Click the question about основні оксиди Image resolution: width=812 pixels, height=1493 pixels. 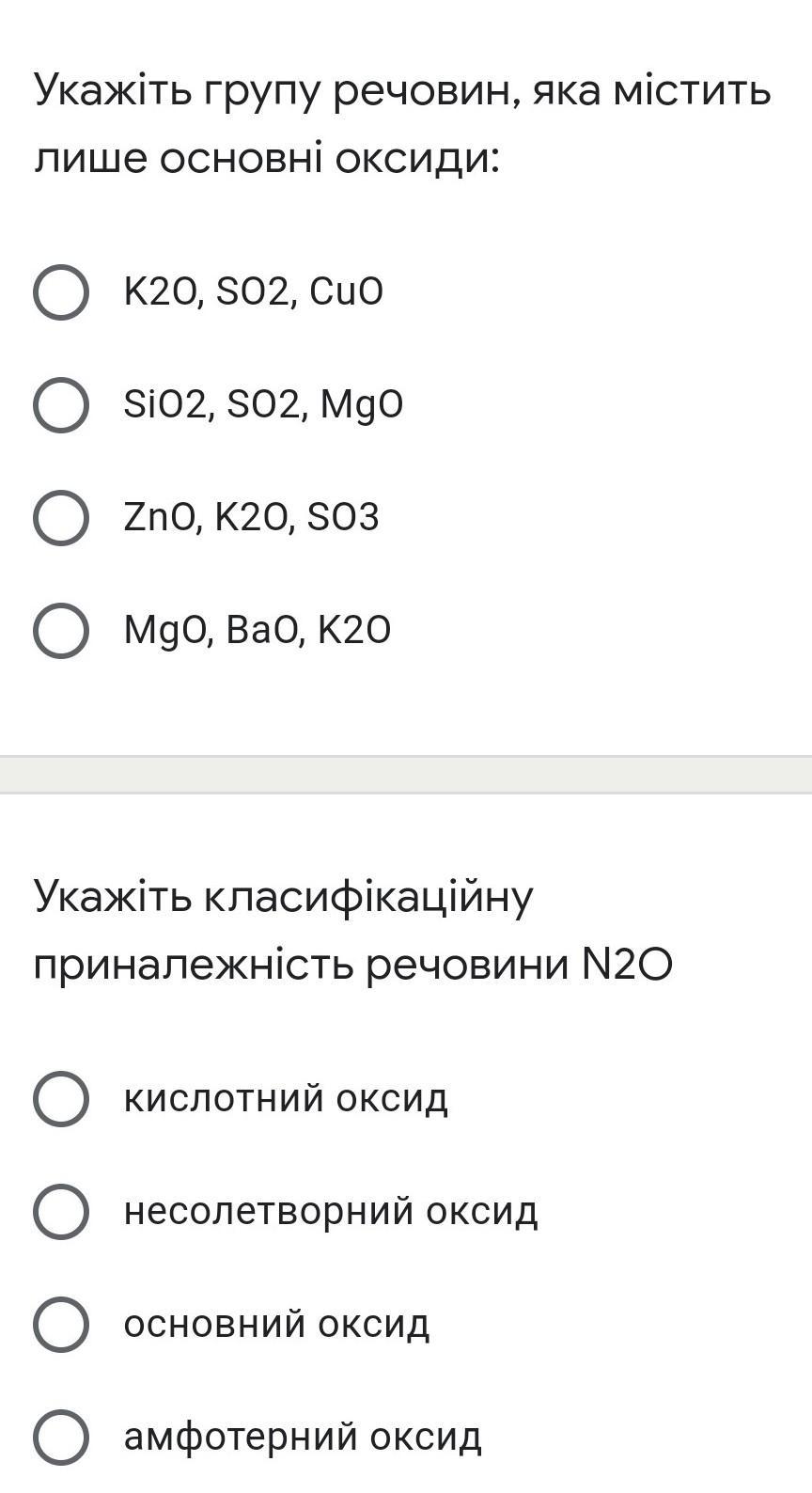click(x=402, y=124)
